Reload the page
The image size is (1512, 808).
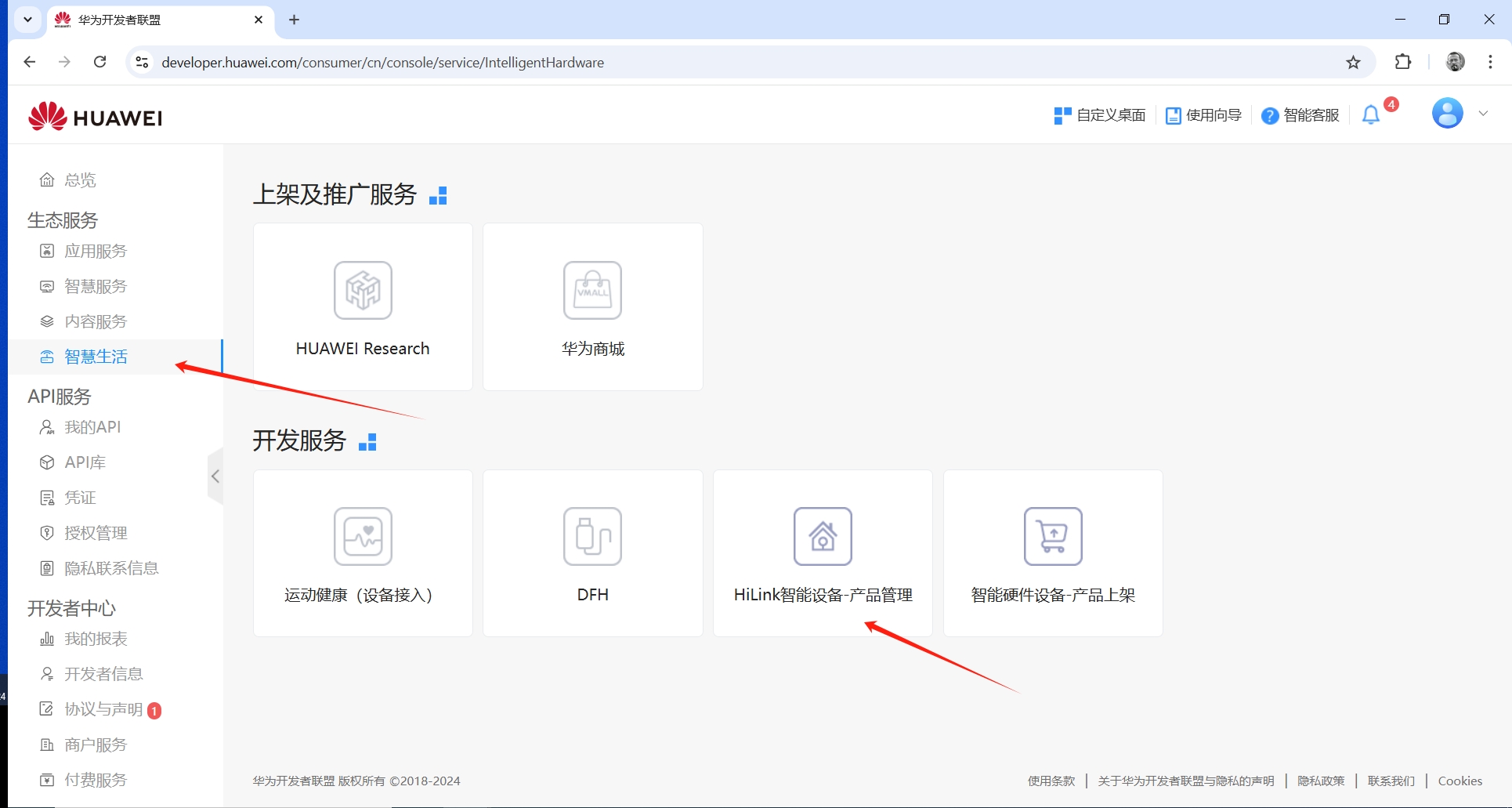point(99,62)
